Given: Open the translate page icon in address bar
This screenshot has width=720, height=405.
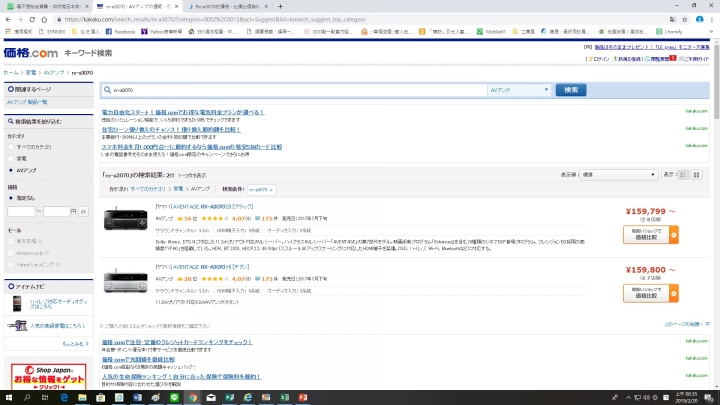Looking at the screenshot, I should [x=672, y=19].
